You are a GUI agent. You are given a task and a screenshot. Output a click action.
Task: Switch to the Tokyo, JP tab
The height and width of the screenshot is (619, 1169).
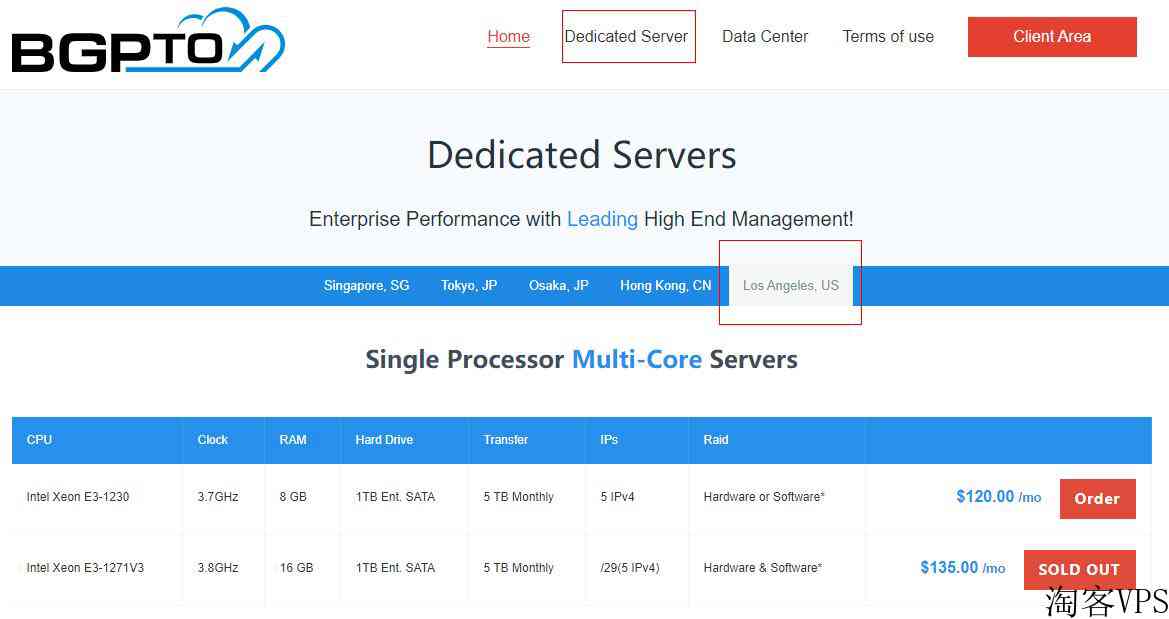click(469, 286)
